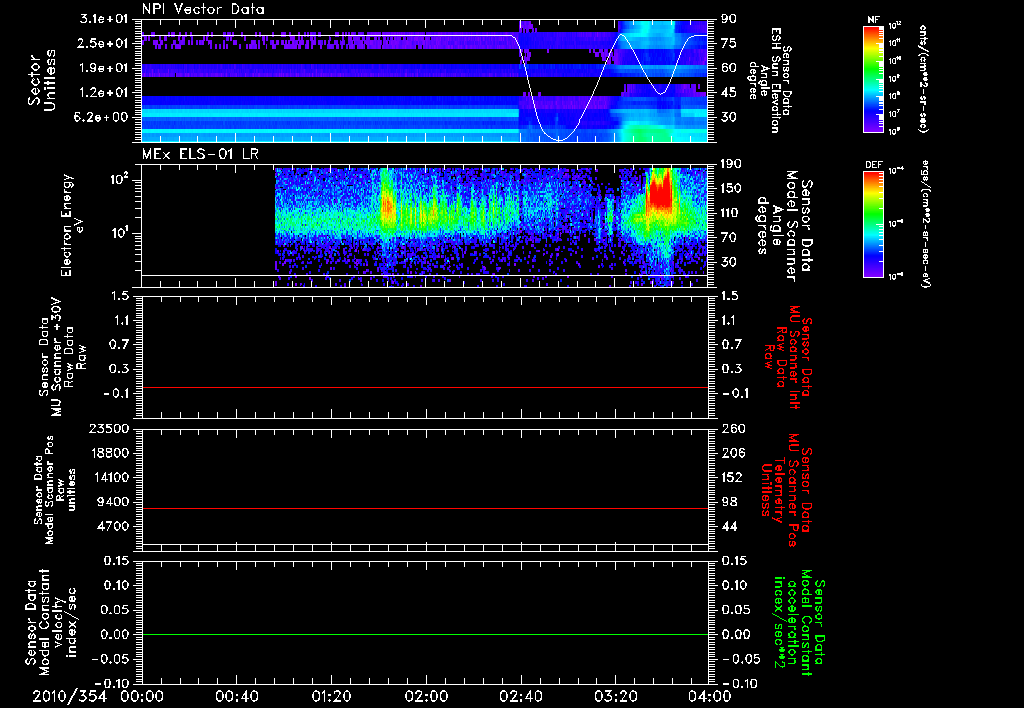Click the white sun elevation curve's minimum dip
The height and width of the screenshot is (708, 1024).
pos(559,138)
